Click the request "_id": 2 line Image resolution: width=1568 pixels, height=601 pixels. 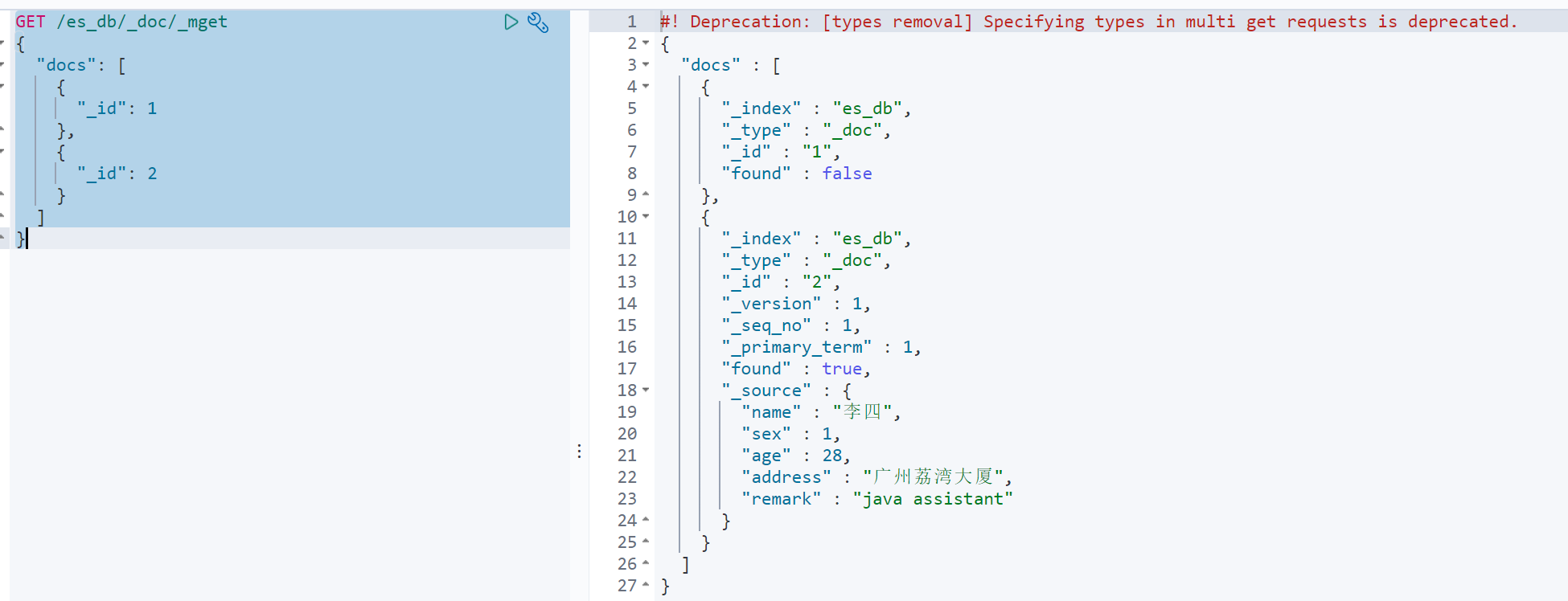[117, 174]
